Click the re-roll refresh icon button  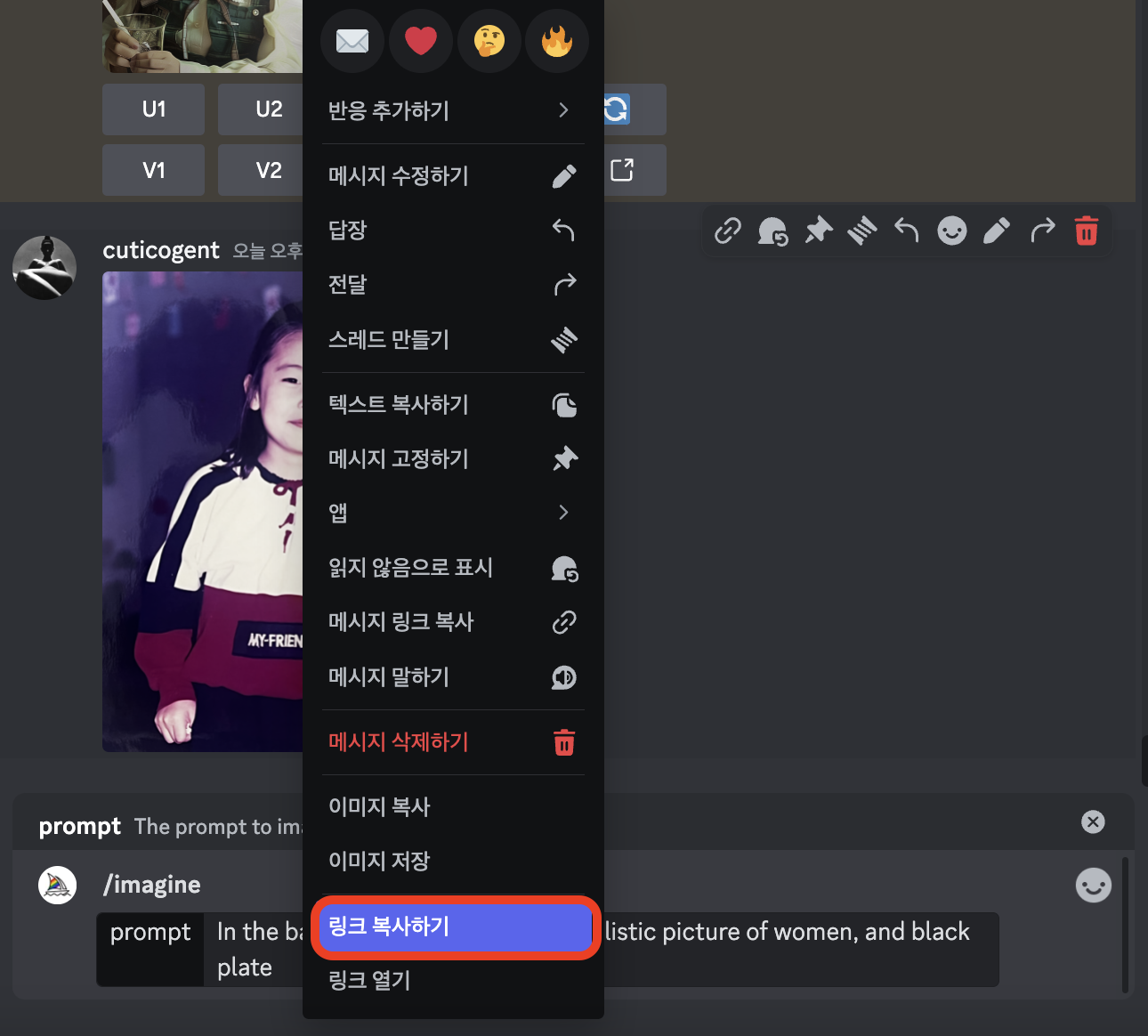616,109
